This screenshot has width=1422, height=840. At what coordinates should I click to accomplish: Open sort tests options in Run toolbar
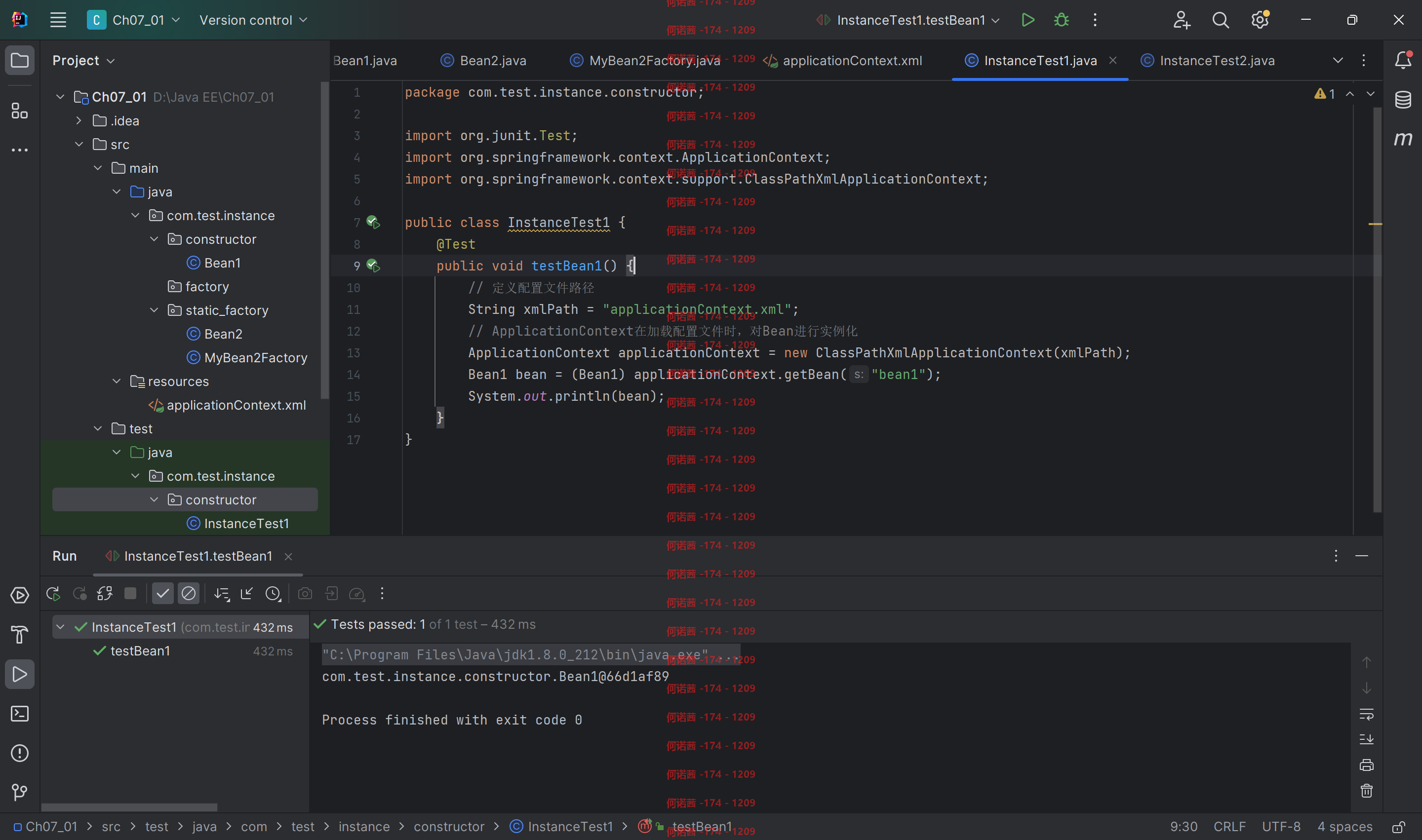[x=221, y=593]
